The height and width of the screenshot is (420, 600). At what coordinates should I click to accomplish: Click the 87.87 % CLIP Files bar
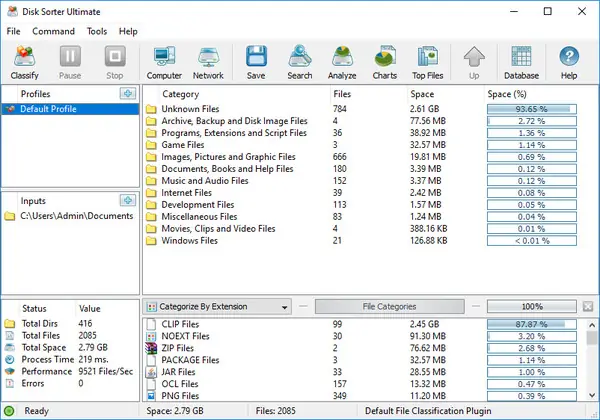(532, 324)
